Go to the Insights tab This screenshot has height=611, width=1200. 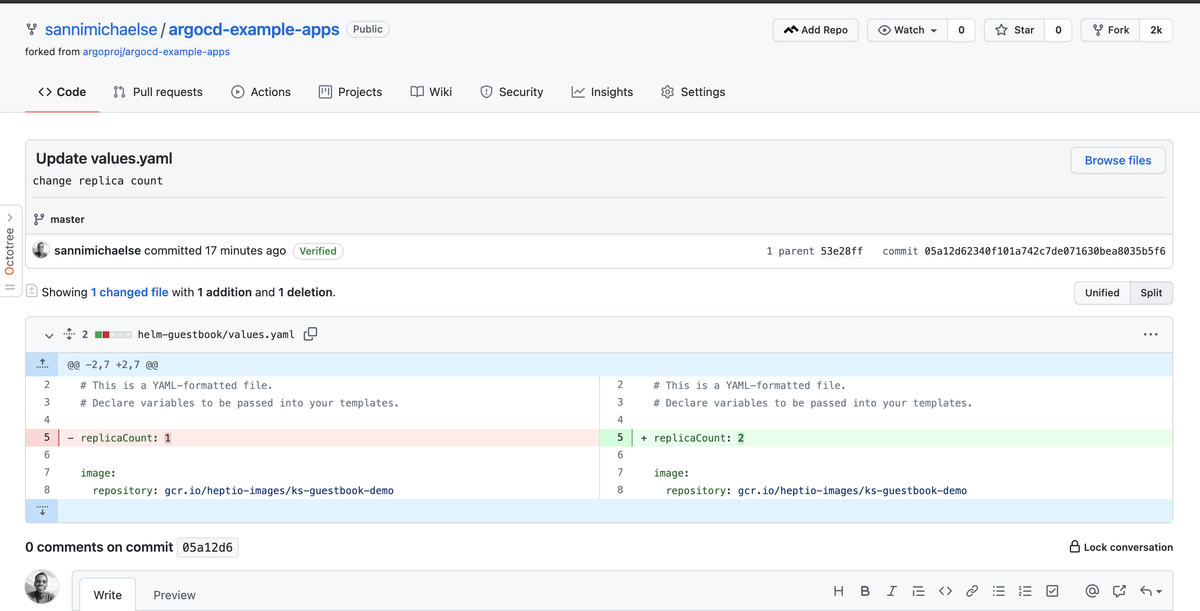coord(602,92)
